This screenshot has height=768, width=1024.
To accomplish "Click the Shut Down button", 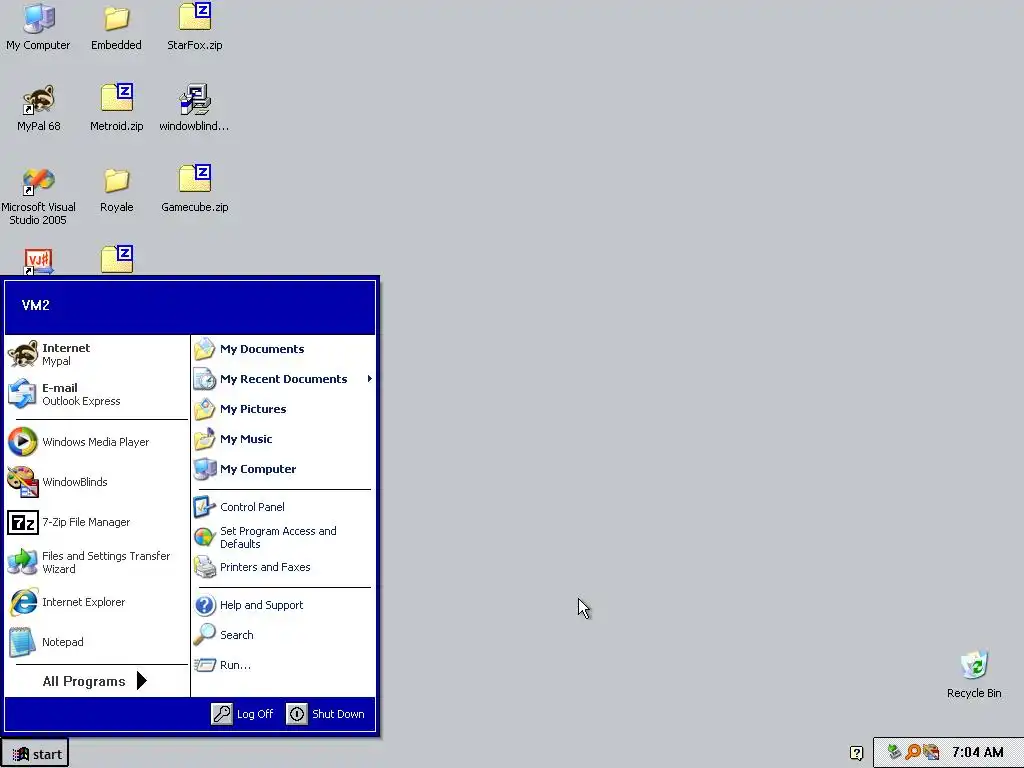I will (325, 714).
